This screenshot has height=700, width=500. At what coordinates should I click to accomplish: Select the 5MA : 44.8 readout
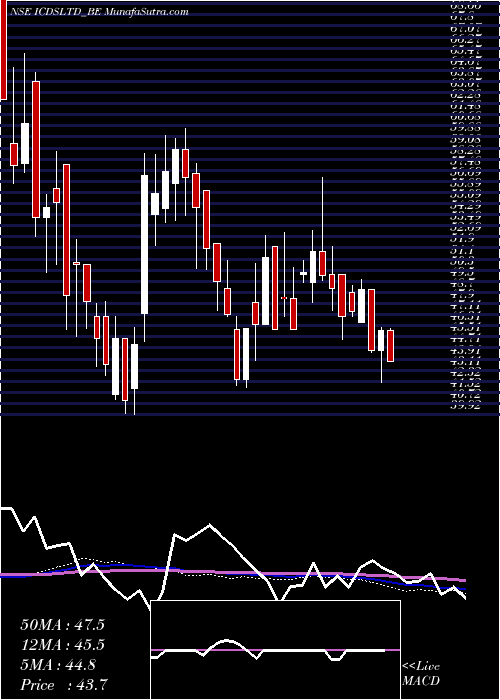click(x=58, y=665)
